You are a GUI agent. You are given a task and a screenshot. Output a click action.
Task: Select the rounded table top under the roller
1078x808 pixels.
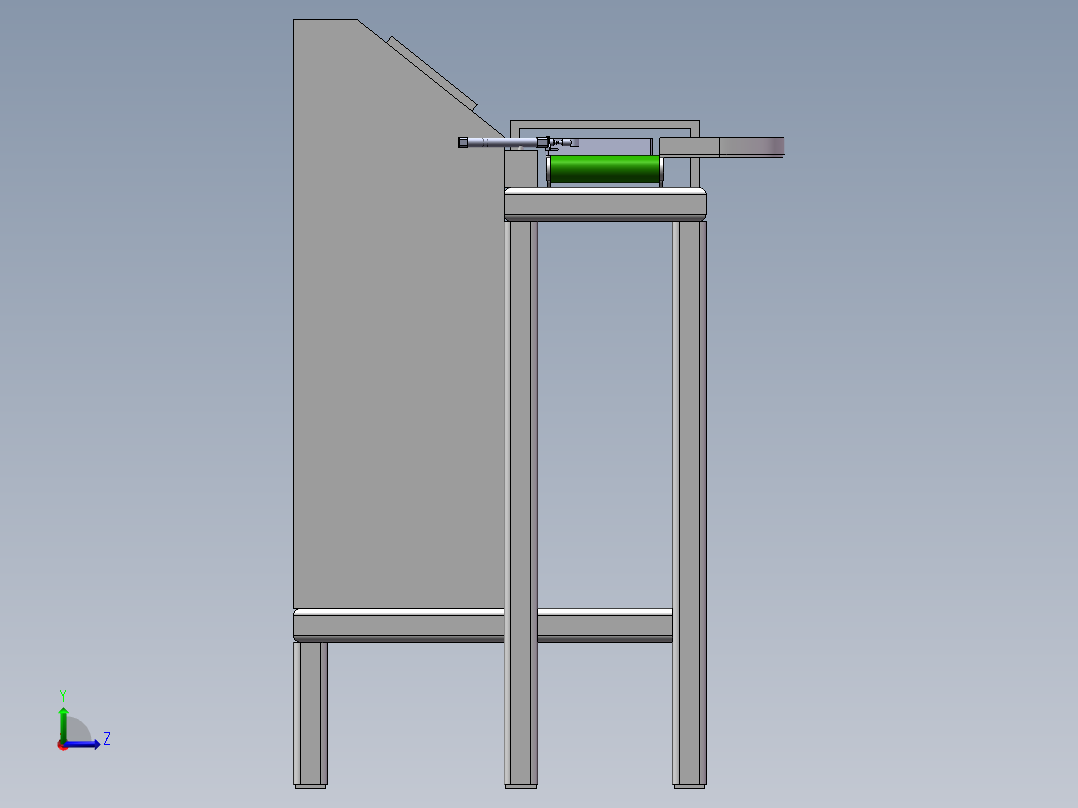(x=605, y=203)
